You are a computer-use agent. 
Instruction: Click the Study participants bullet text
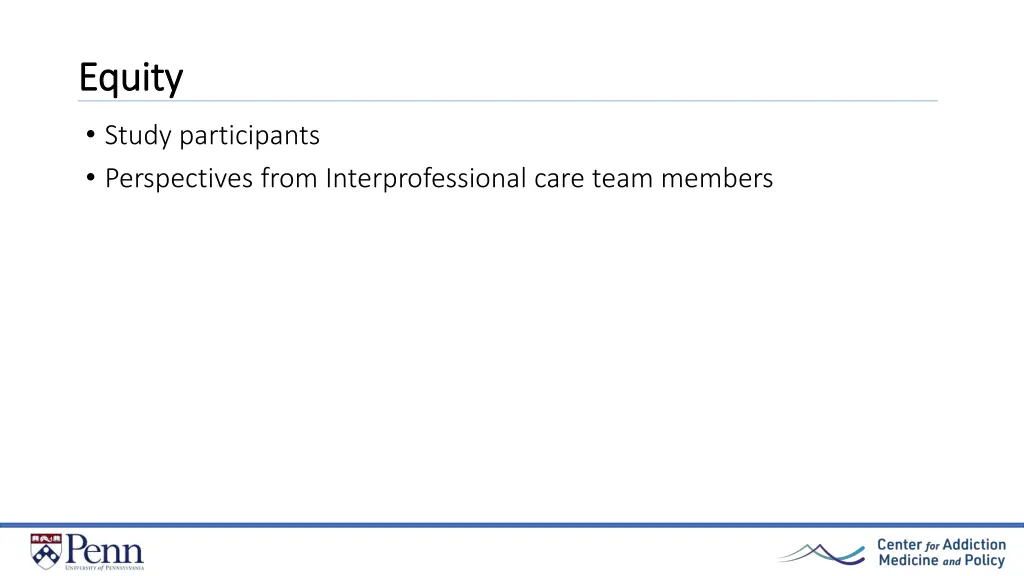[x=212, y=136]
